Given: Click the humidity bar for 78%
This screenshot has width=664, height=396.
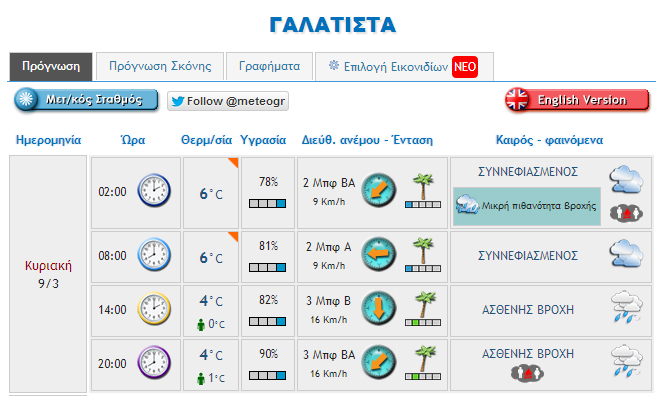Looking at the screenshot, I should click(267, 203).
